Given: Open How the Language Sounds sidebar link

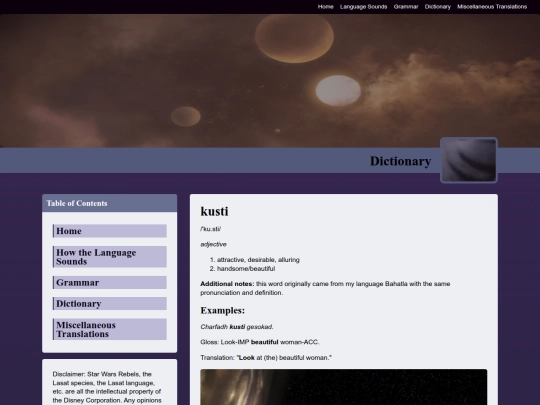Looking at the screenshot, I should [x=110, y=257].
